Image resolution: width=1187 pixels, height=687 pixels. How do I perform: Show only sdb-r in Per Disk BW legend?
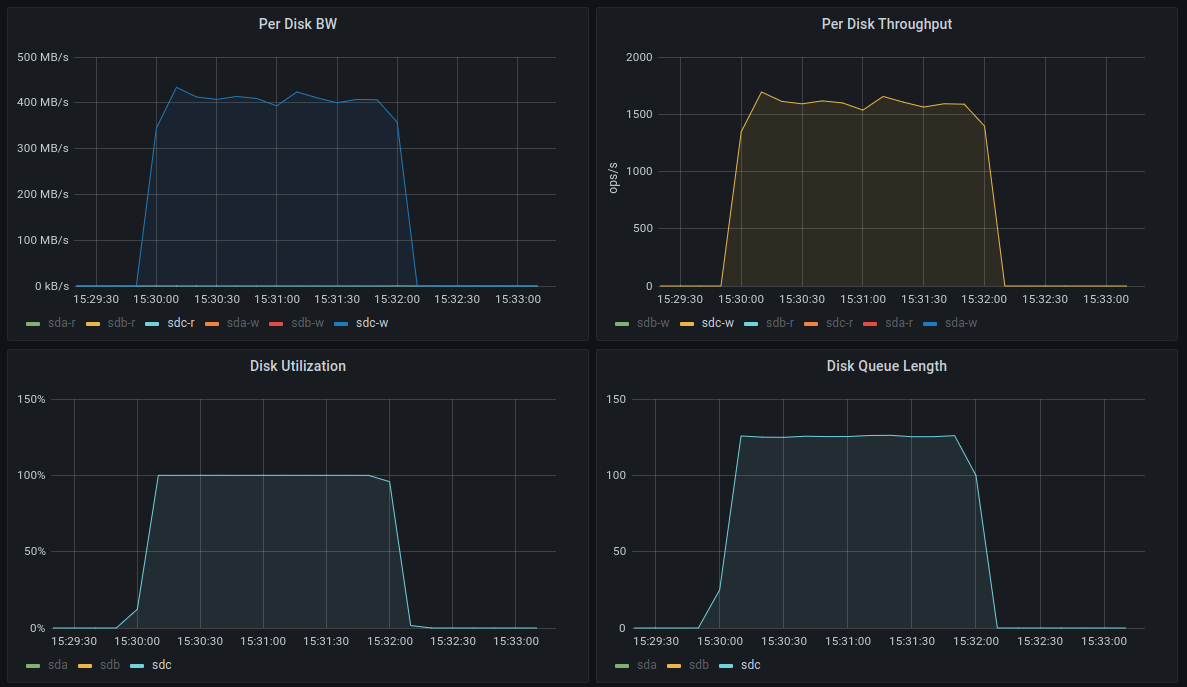pos(120,323)
